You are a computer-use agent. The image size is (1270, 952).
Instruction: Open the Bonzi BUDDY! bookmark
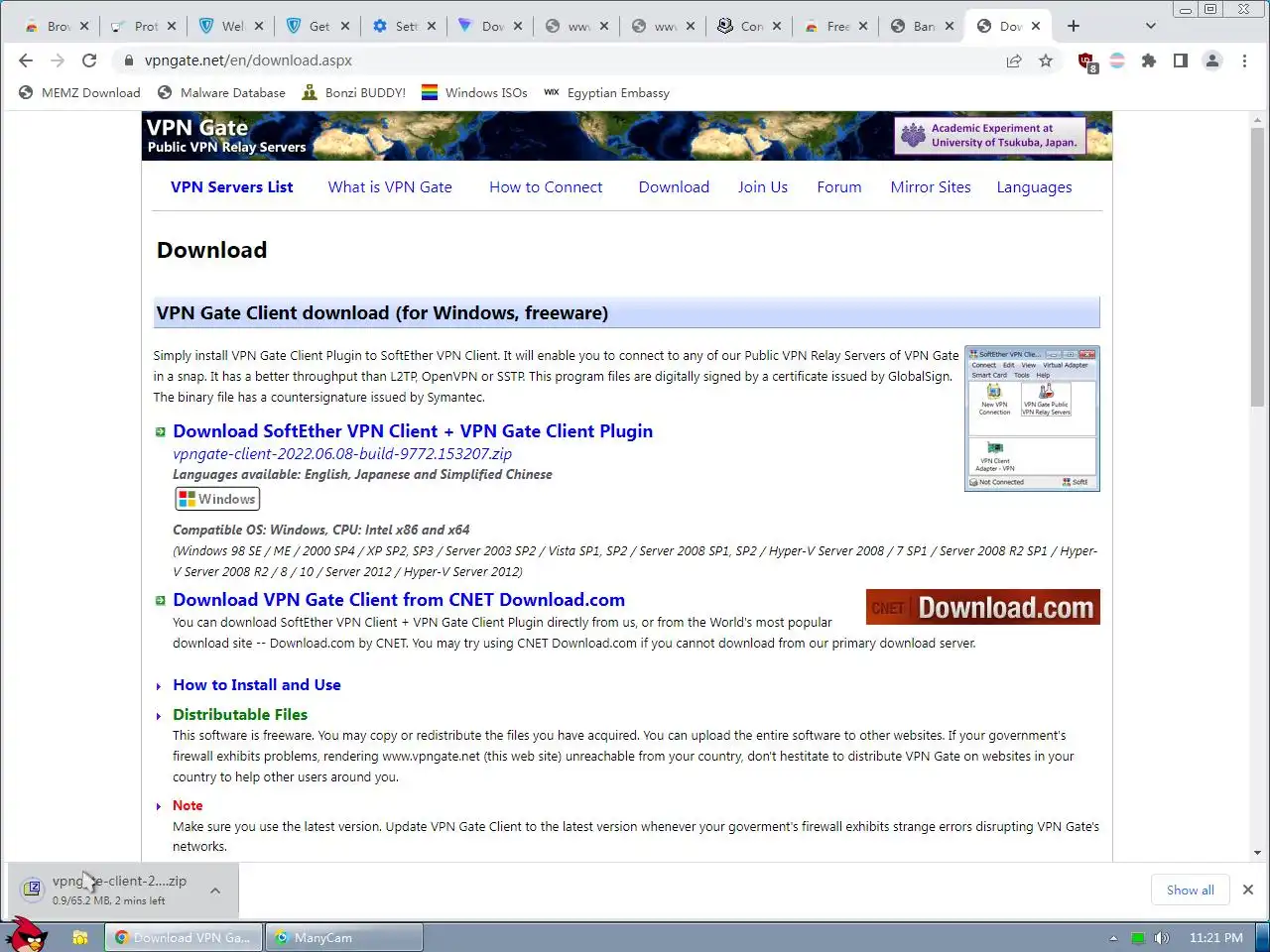coord(353,93)
